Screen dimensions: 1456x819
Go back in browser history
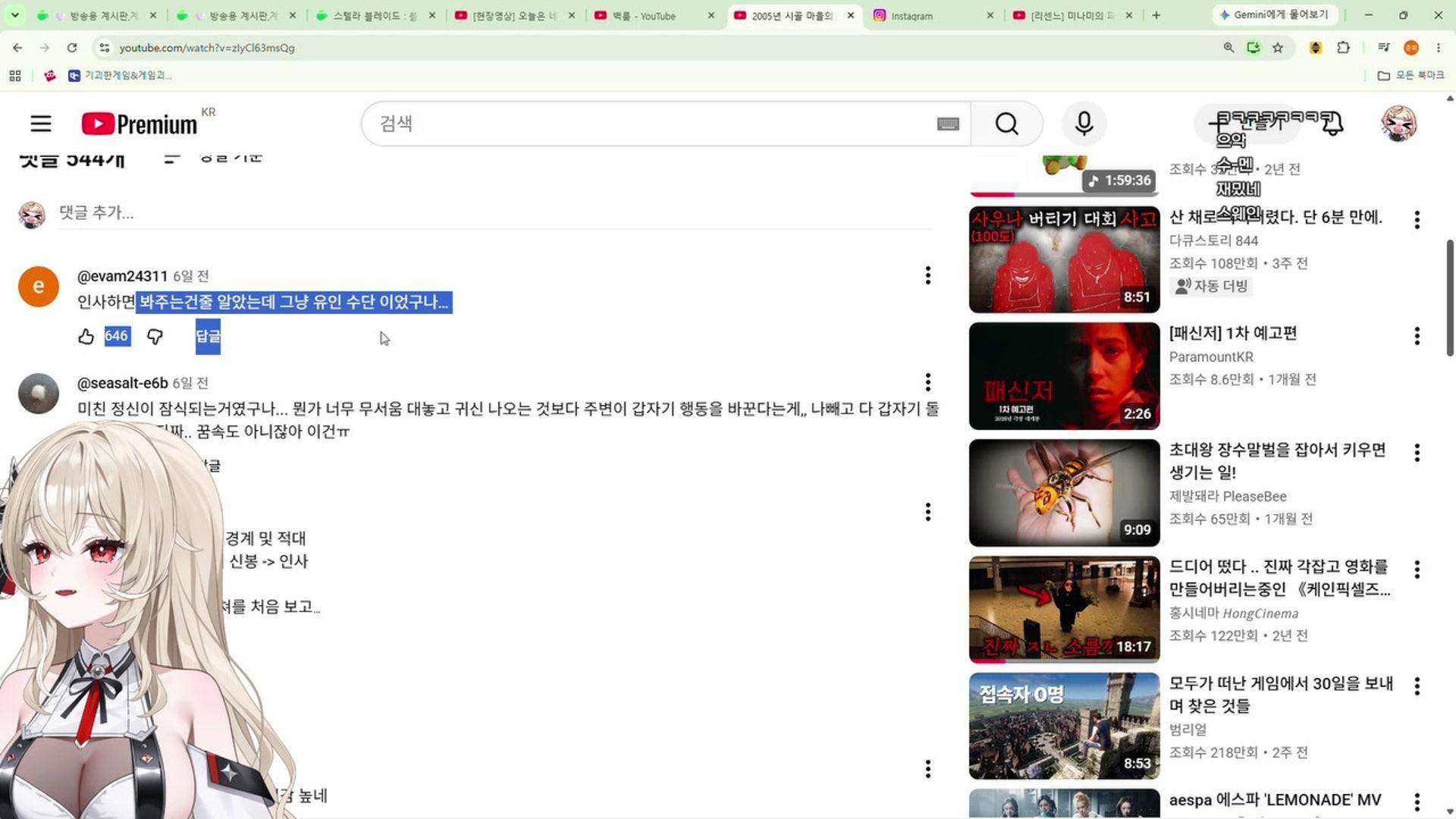(17, 48)
